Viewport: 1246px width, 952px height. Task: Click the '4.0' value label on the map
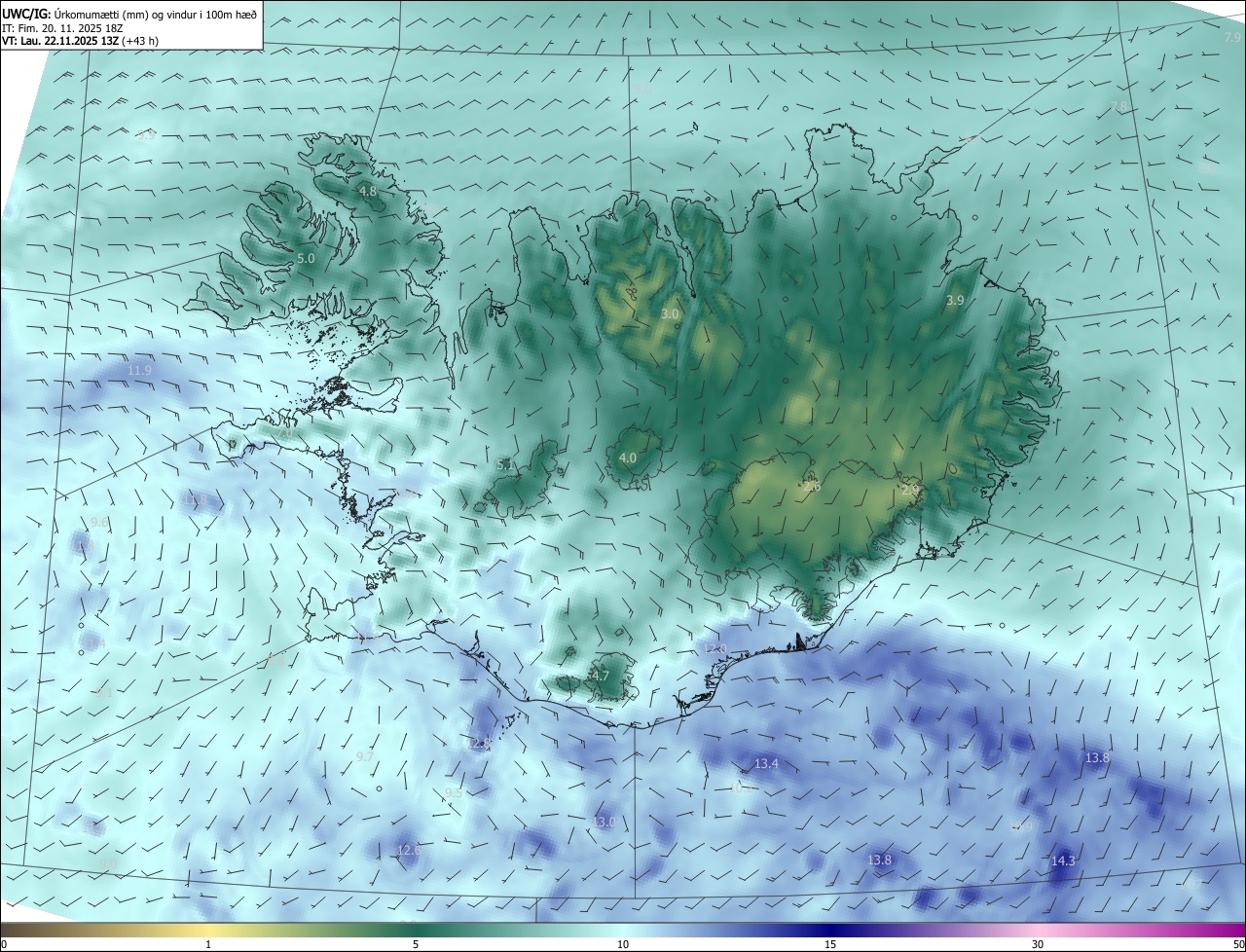point(628,458)
